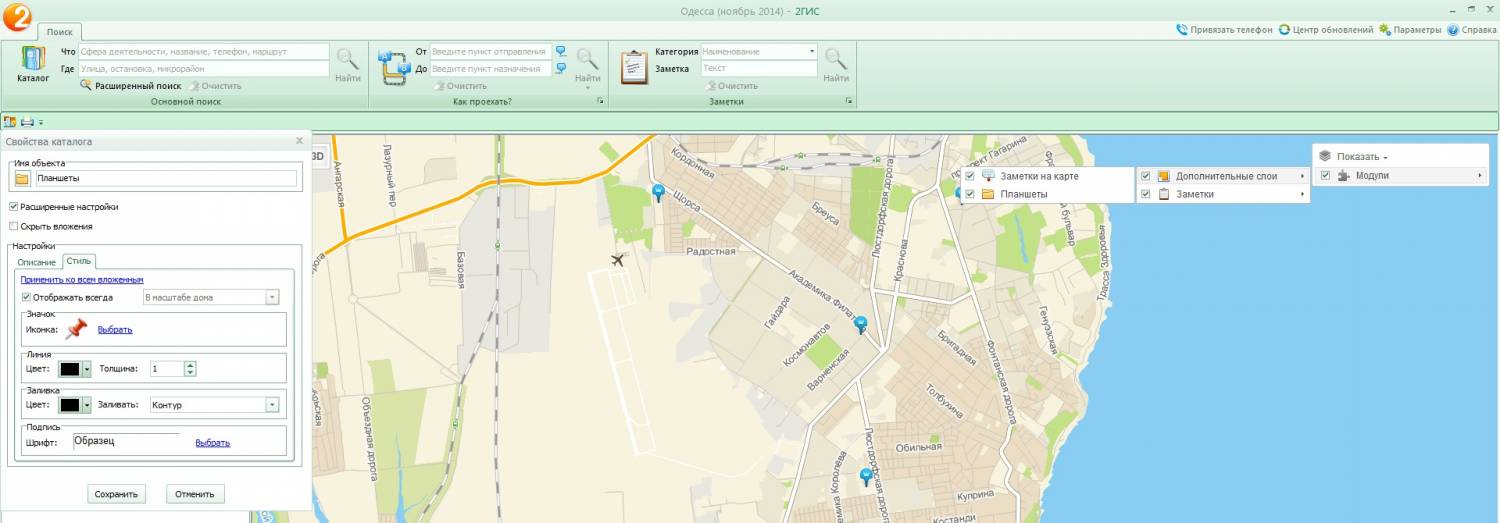Click line color black swatch

[x=70, y=369]
